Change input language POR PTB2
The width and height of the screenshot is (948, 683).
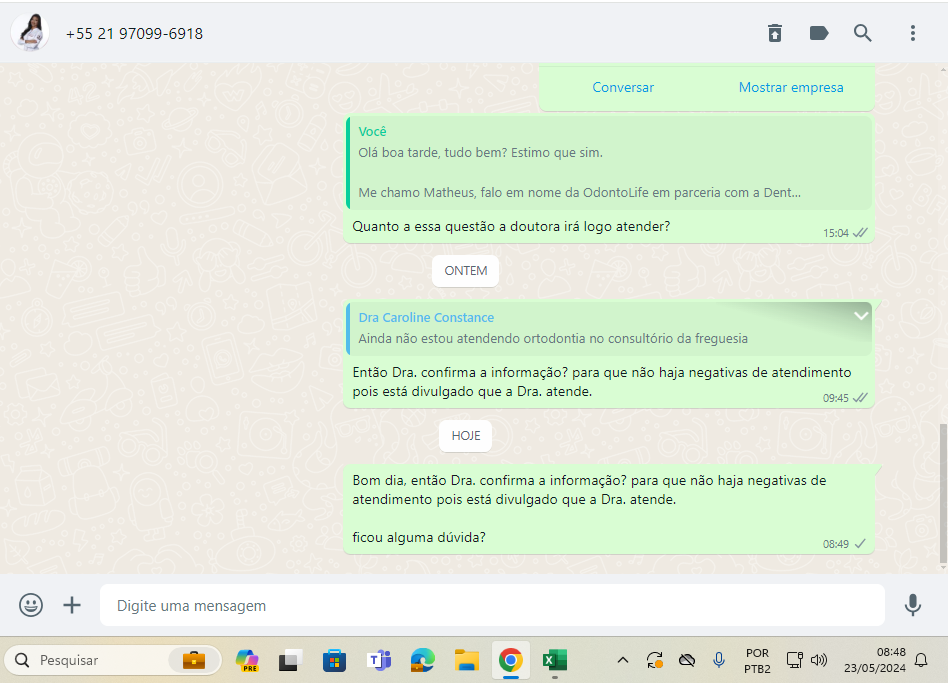(757, 661)
